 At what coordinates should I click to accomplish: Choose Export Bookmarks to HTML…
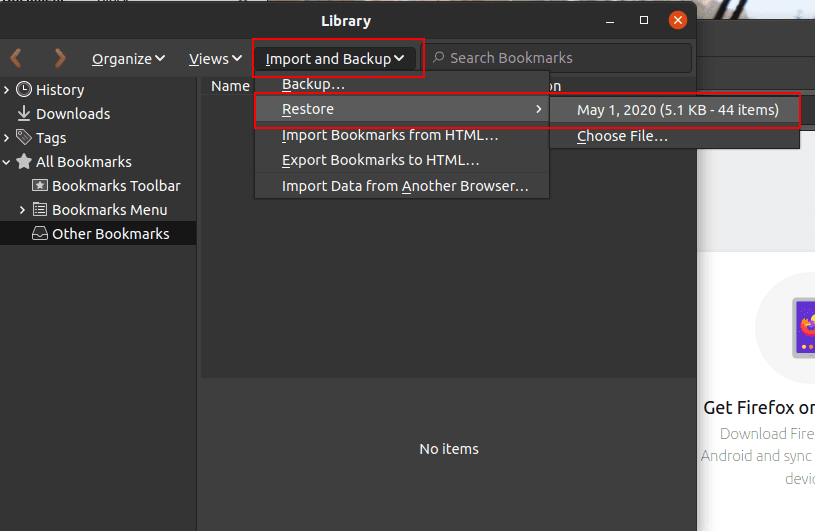tap(402, 160)
